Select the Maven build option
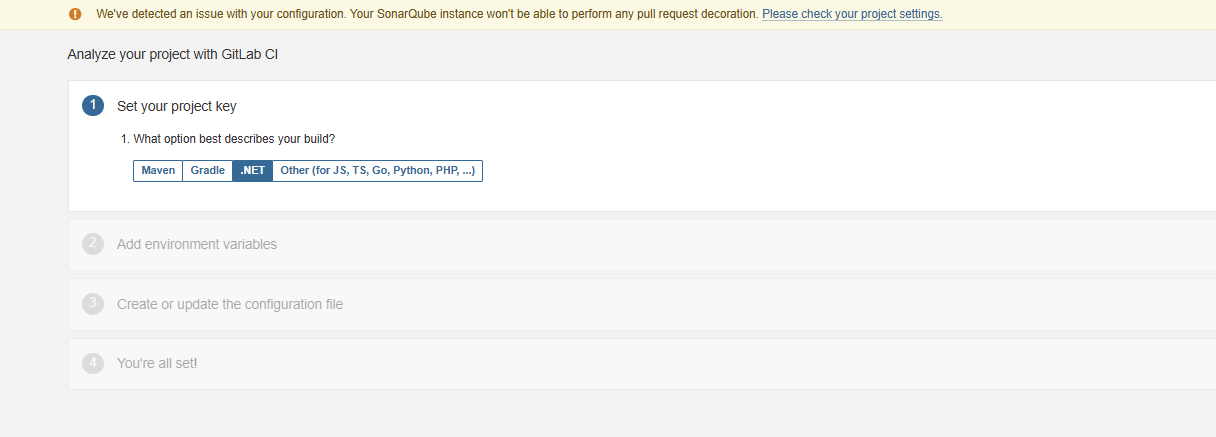1216x437 pixels. tap(158, 171)
